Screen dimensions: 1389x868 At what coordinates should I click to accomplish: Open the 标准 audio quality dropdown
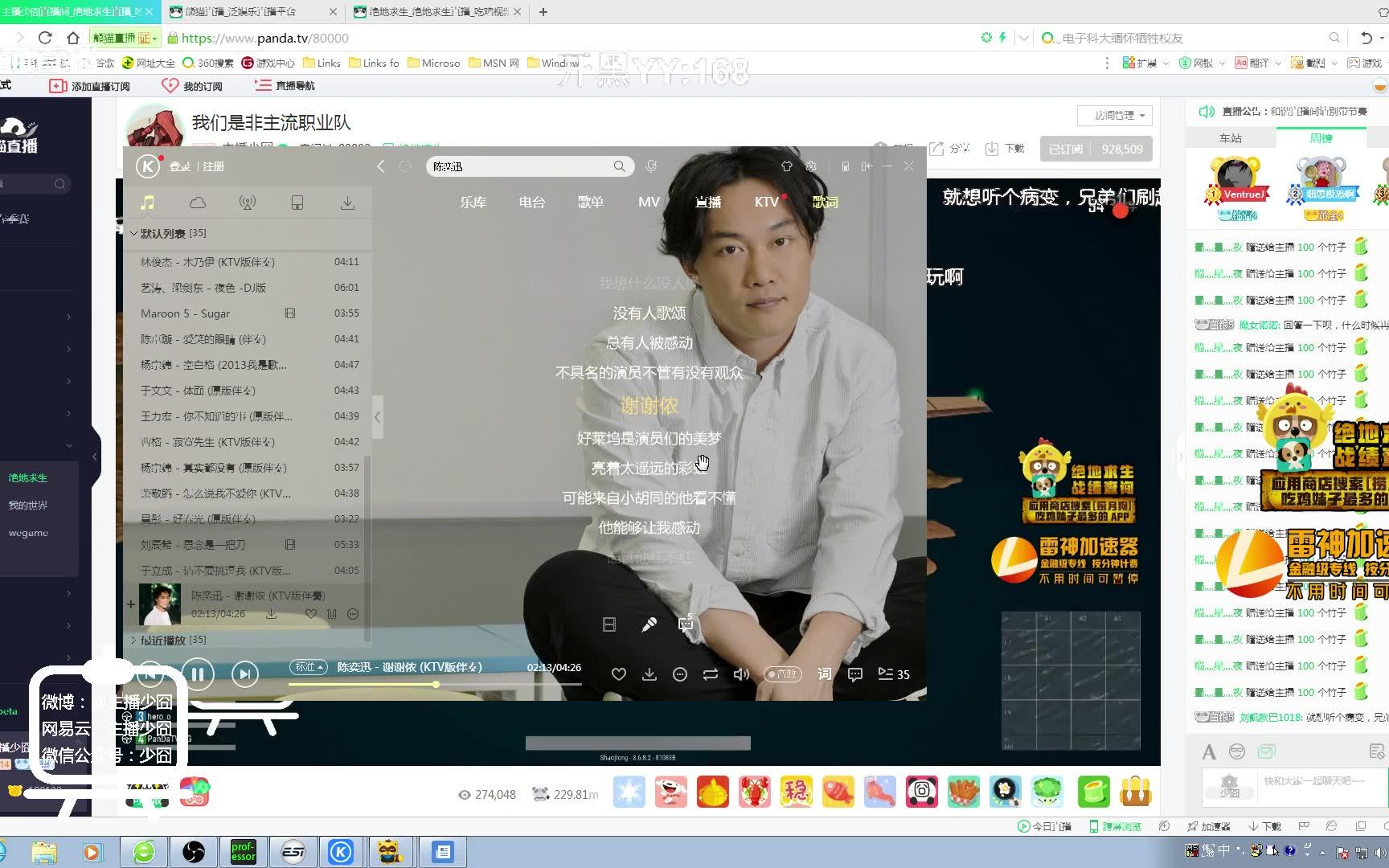(x=309, y=667)
